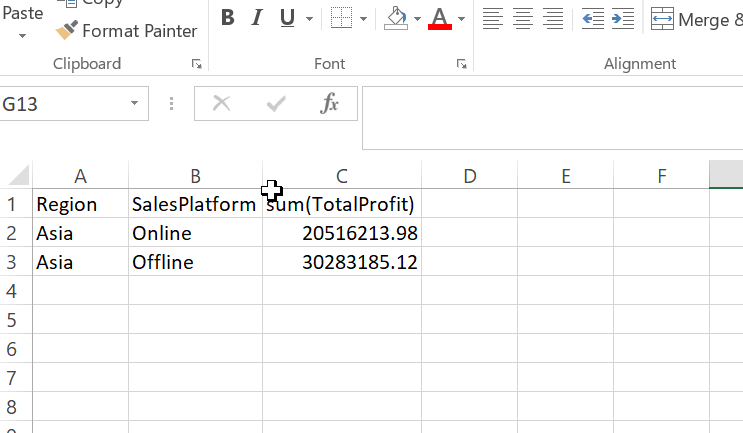Toggle Italic formatting
Image resolution: width=743 pixels, height=433 pixels.
(x=257, y=18)
